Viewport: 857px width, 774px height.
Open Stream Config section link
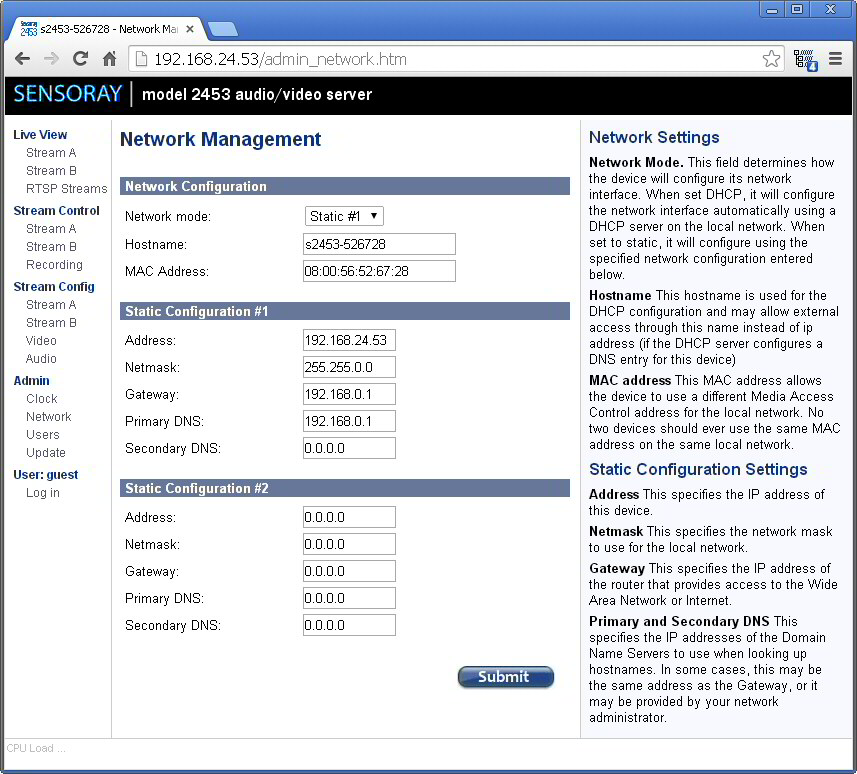(54, 286)
